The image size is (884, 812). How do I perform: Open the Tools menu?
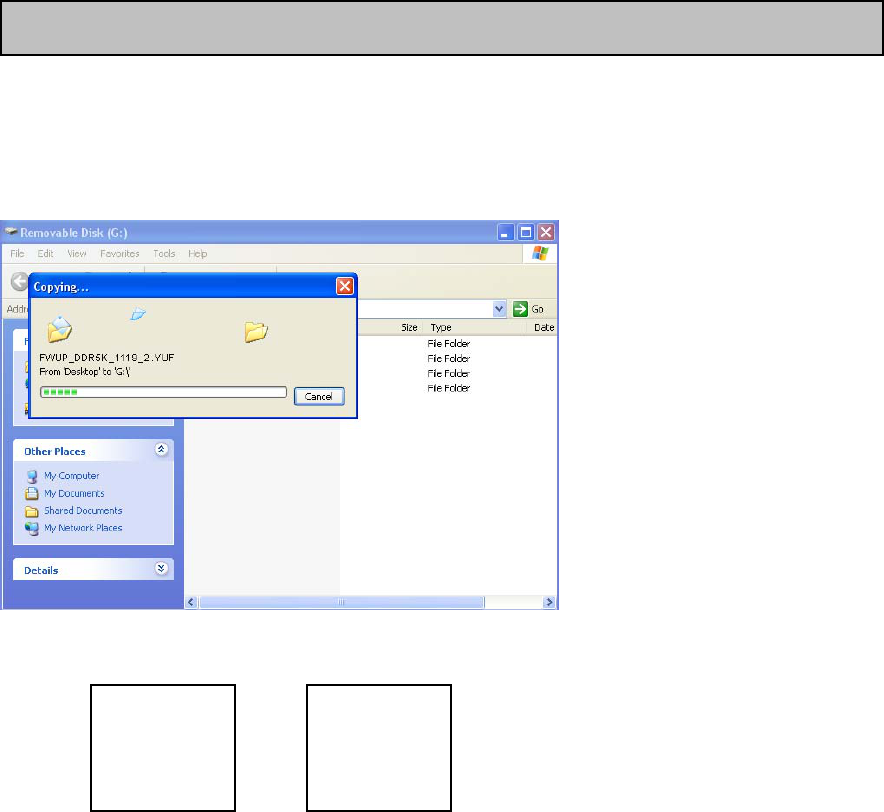click(x=164, y=254)
